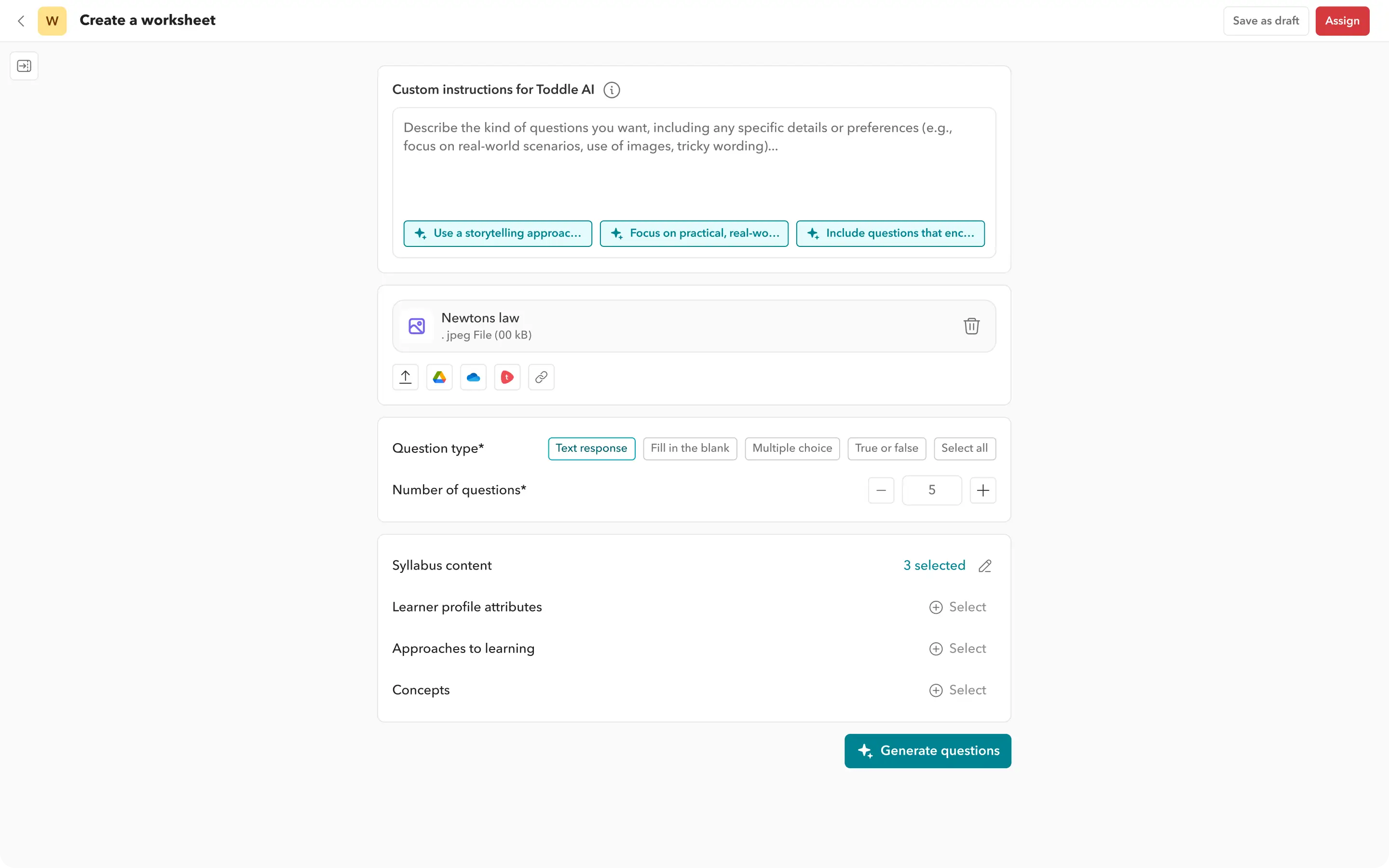Image resolution: width=1389 pixels, height=868 pixels.
Task: Collapse the sidebar with the top-left icon
Action: [x=24, y=66]
